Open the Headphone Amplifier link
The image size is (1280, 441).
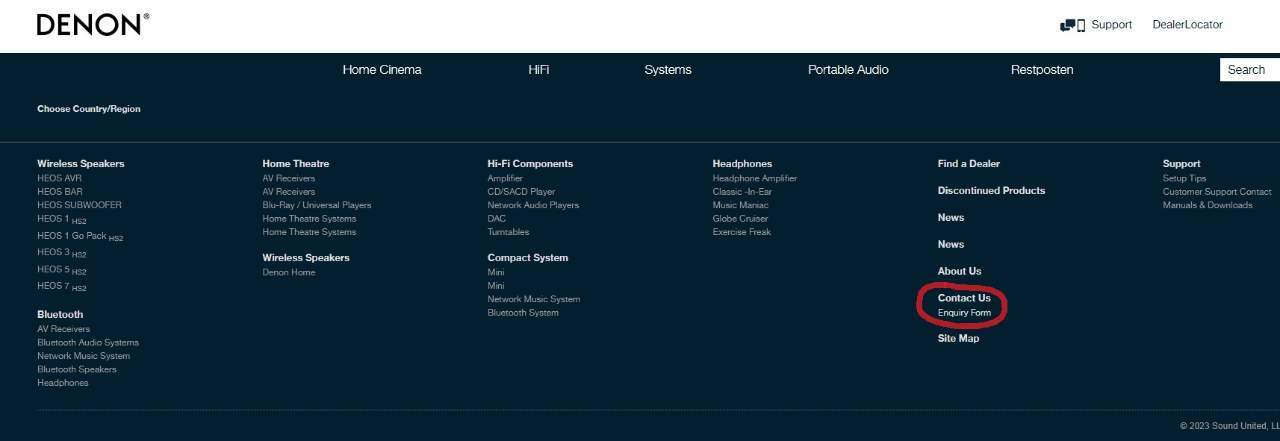[754, 178]
